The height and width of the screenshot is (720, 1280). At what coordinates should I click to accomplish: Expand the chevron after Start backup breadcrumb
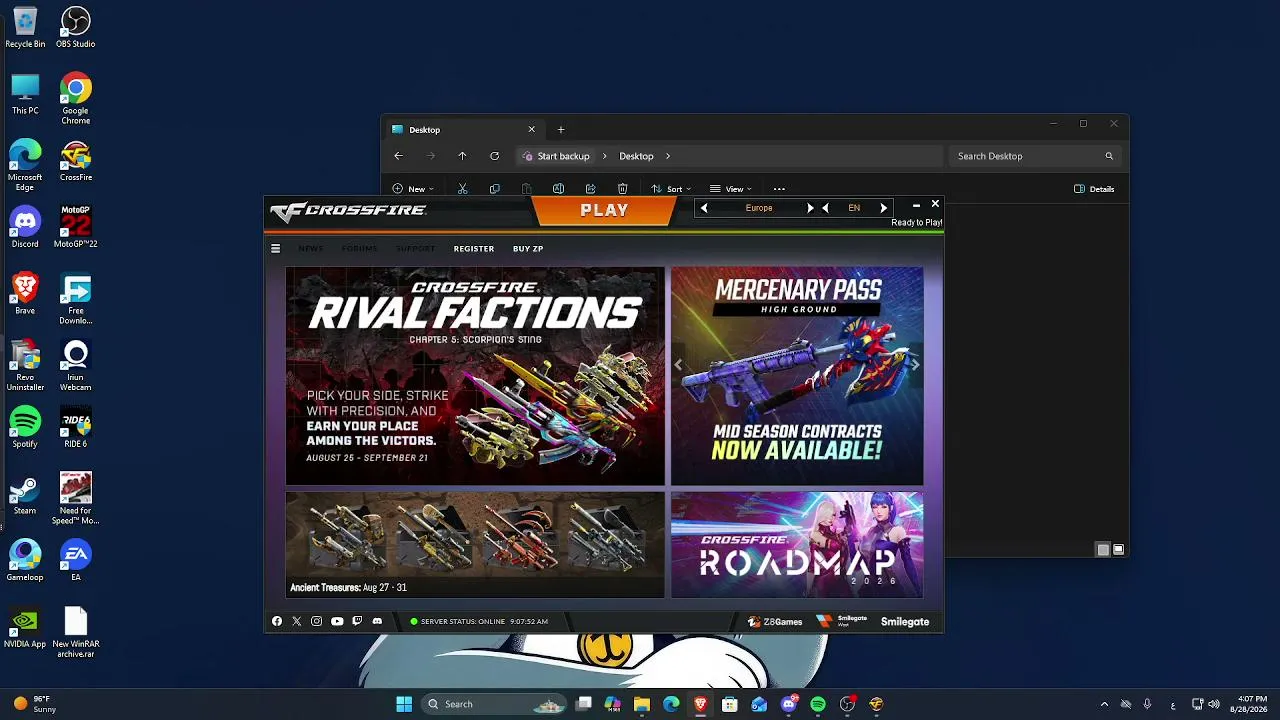click(604, 156)
